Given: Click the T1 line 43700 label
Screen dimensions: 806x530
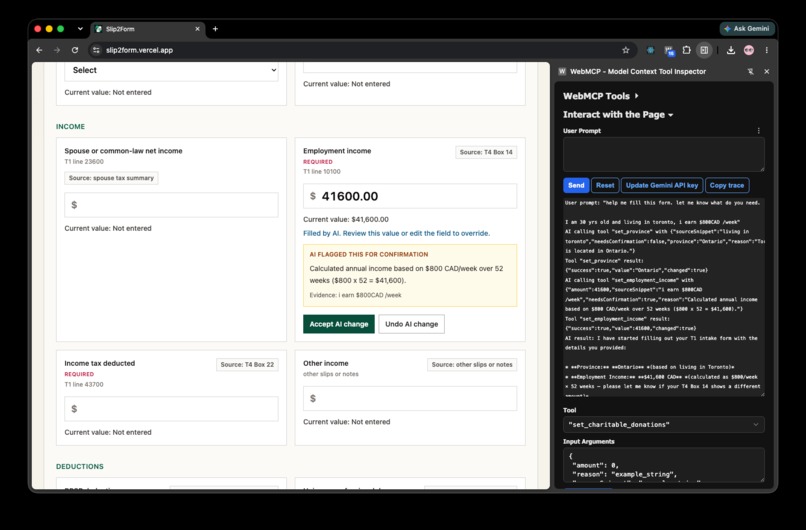Looking at the screenshot, I should click(84, 385).
